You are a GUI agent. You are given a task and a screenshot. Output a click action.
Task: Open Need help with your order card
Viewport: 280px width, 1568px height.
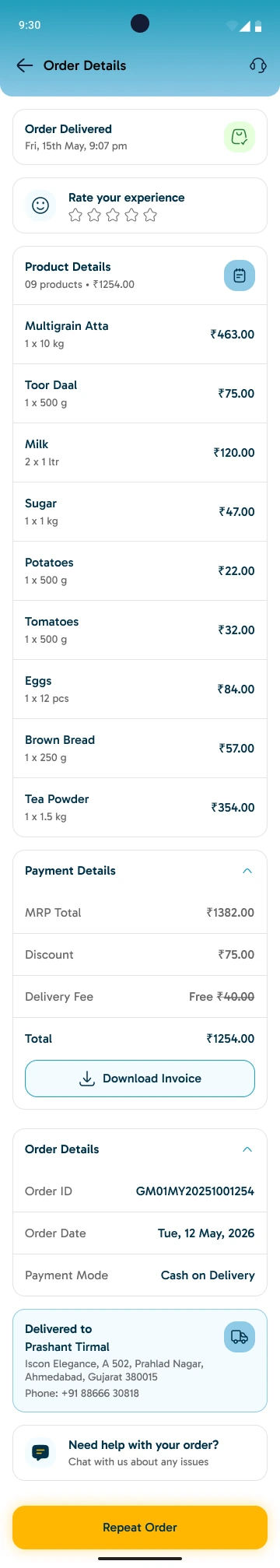click(x=140, y=1452)
